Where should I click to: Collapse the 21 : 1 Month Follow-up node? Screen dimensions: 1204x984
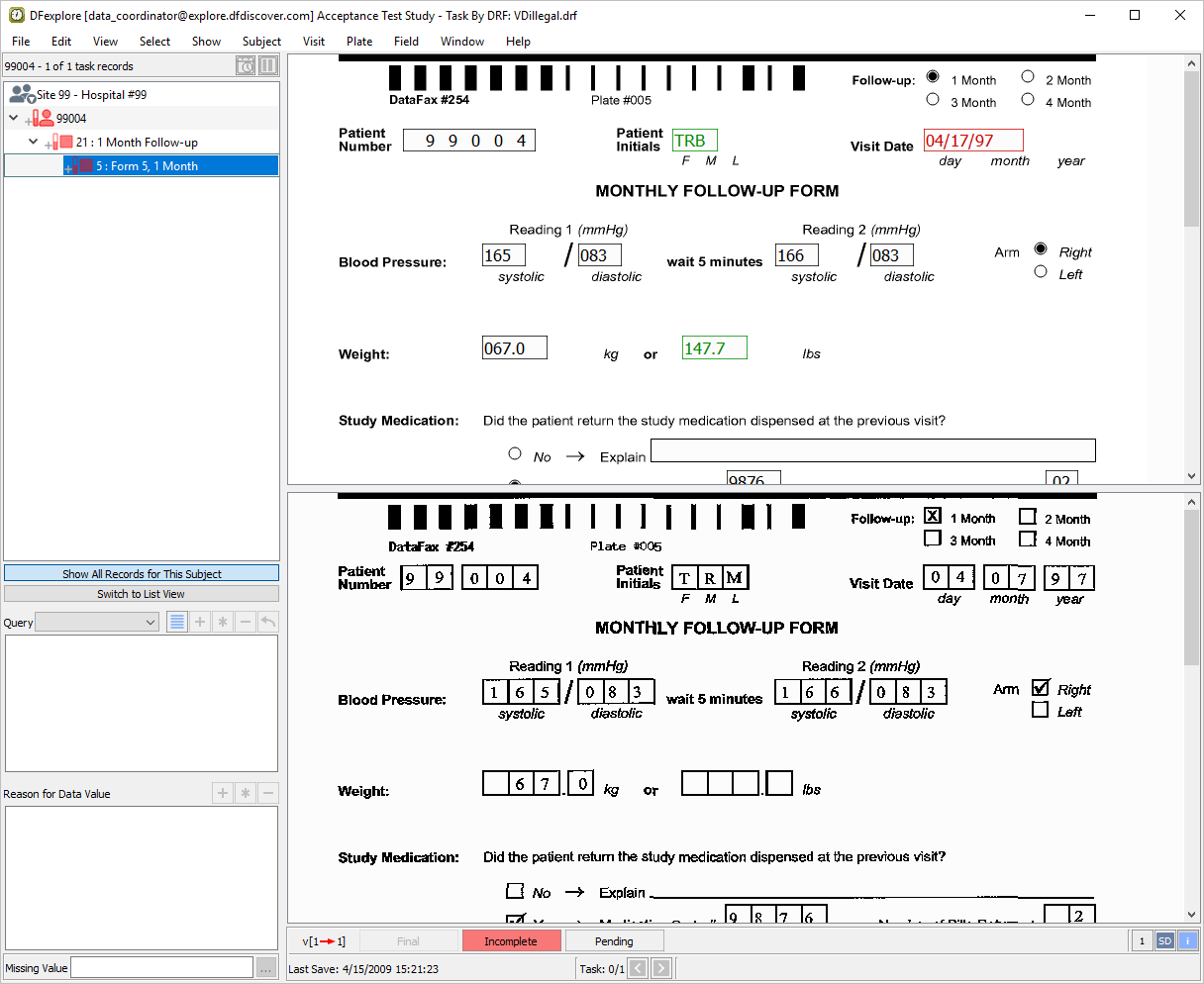(34, 143)
